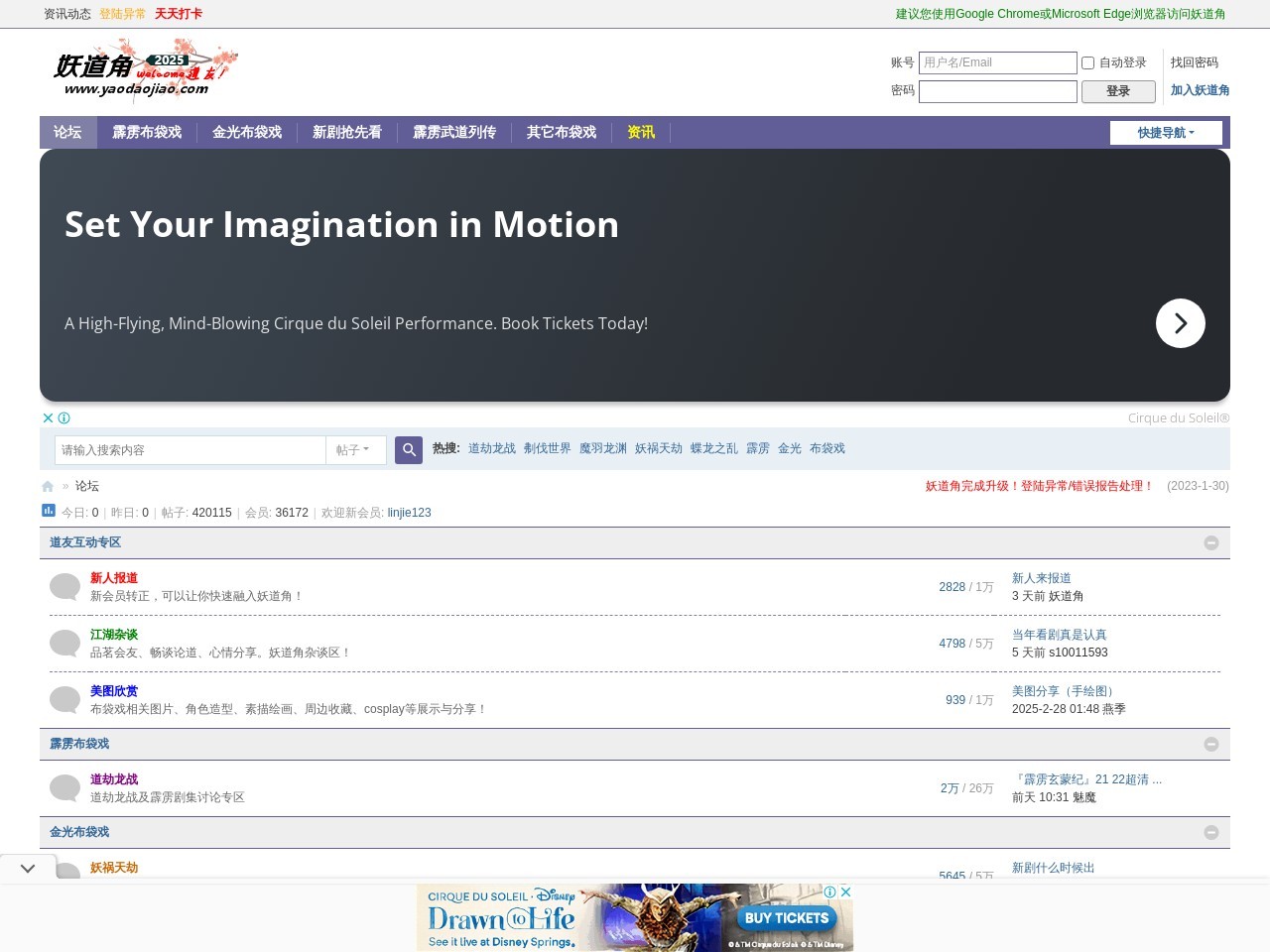Open the 霹雳布袋戏 nav tab
This screenshot has height=952, width=1270.
pyautogui.click(x=147, y=132)
